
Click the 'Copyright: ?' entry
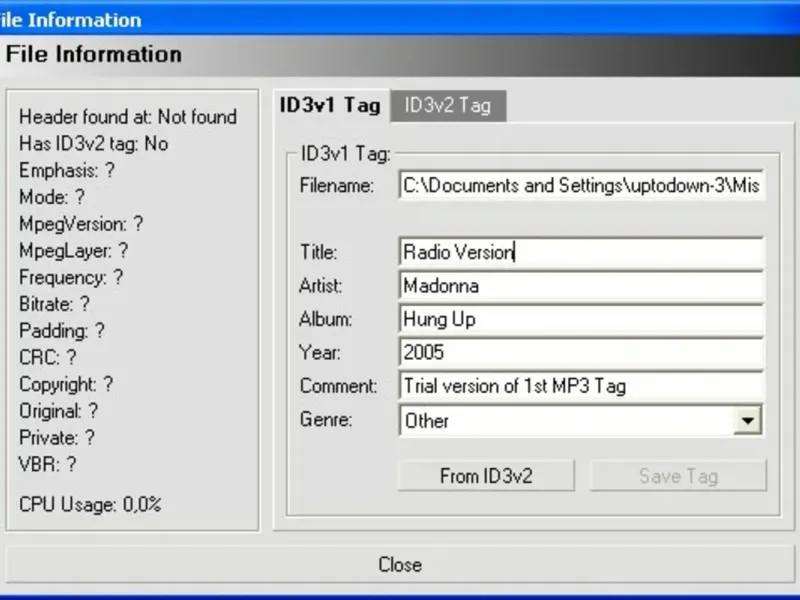(x=66, y=384)
